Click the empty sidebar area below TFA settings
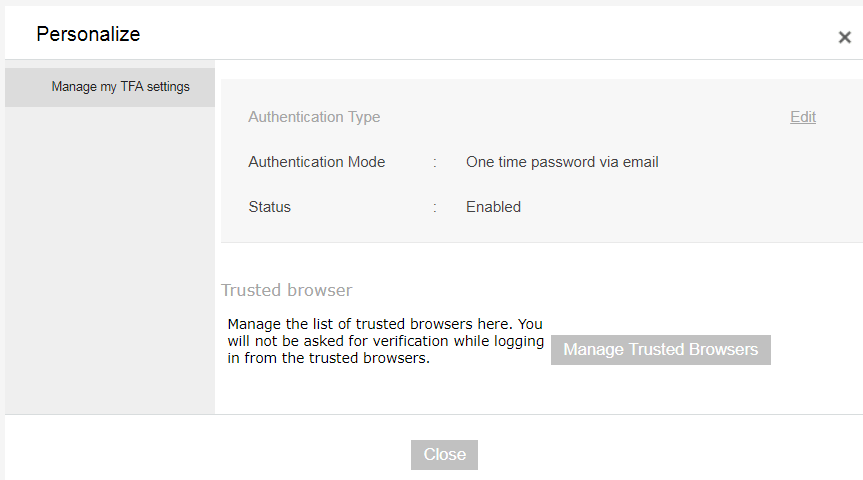This screenshot has width=863, height=480. tap(110, 260)
